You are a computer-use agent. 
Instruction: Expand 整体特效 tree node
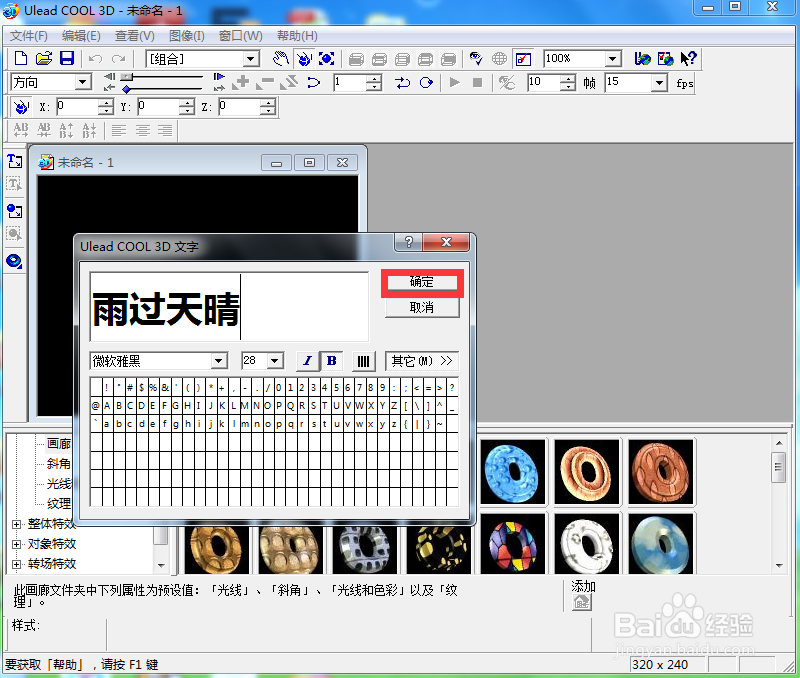tap(16, 524)
